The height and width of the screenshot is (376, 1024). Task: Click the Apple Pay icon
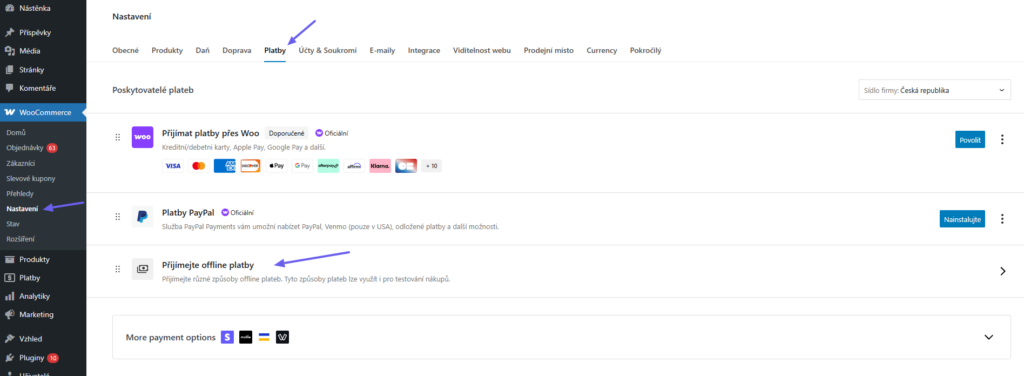pos(276,166)
